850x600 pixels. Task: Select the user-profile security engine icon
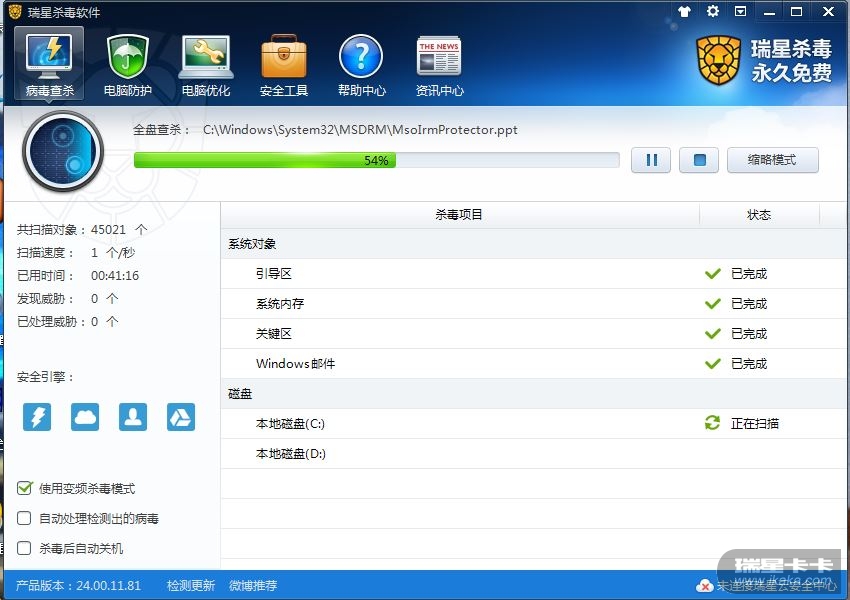pyautogui.click(x=133, y=417)
